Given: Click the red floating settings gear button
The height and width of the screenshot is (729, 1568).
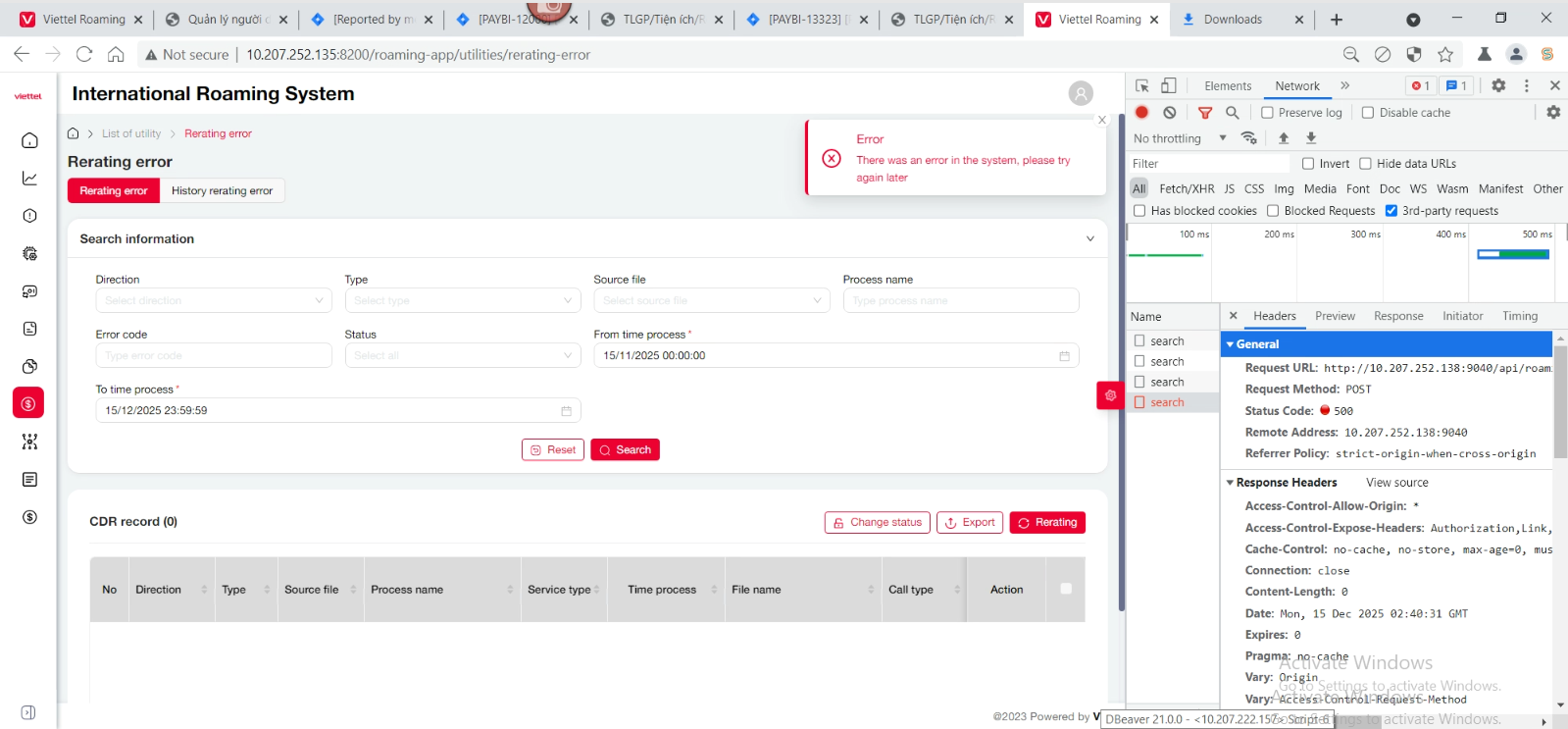Looking at the screenshot, I should (1110, 395).
